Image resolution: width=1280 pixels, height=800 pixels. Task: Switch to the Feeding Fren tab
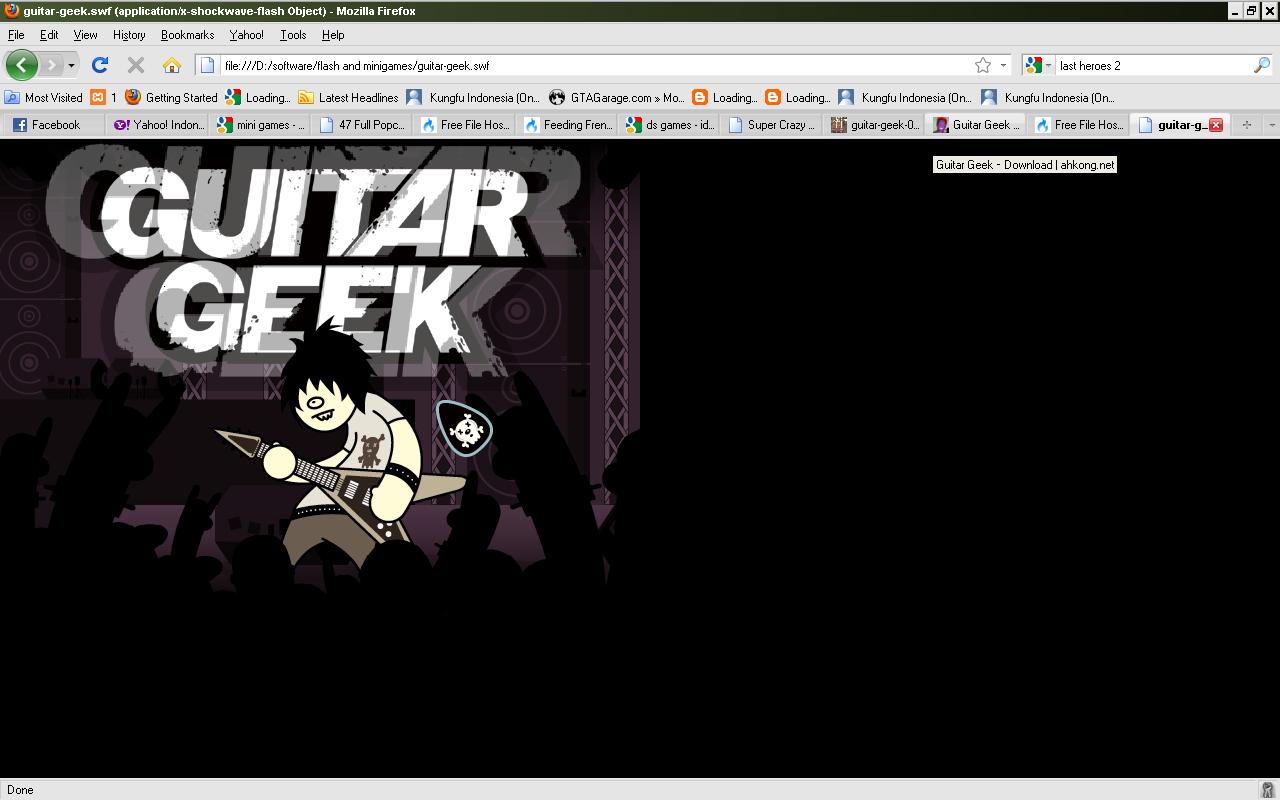point(567,125)
